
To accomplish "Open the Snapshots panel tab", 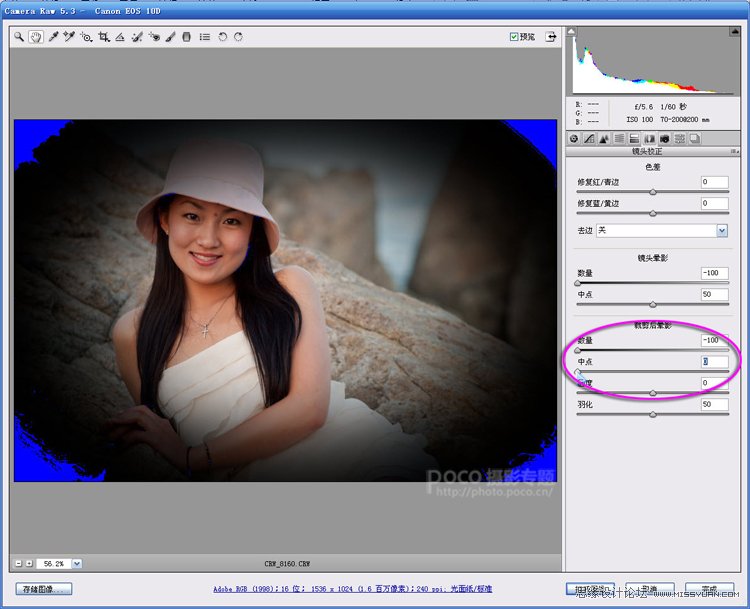I will tap(695, 139).
